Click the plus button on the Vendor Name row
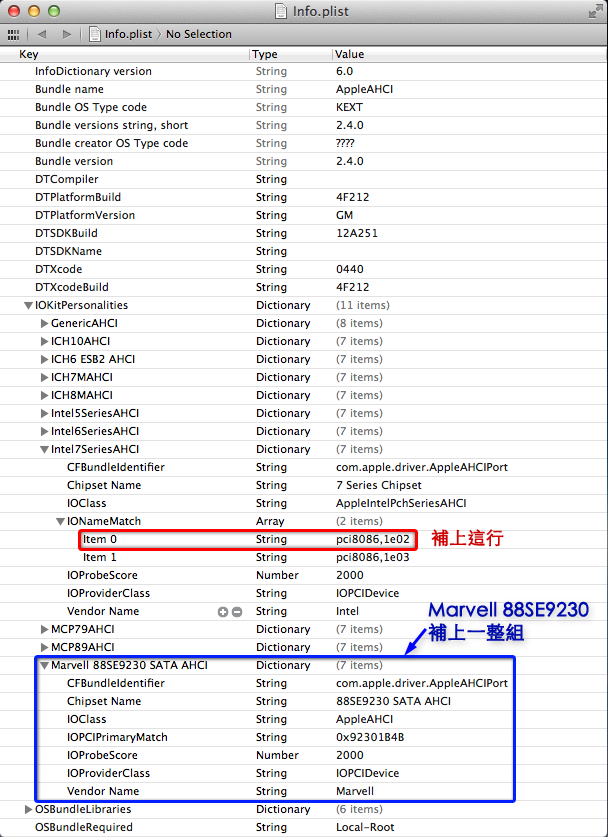608x837 pixels. [223, 612]
